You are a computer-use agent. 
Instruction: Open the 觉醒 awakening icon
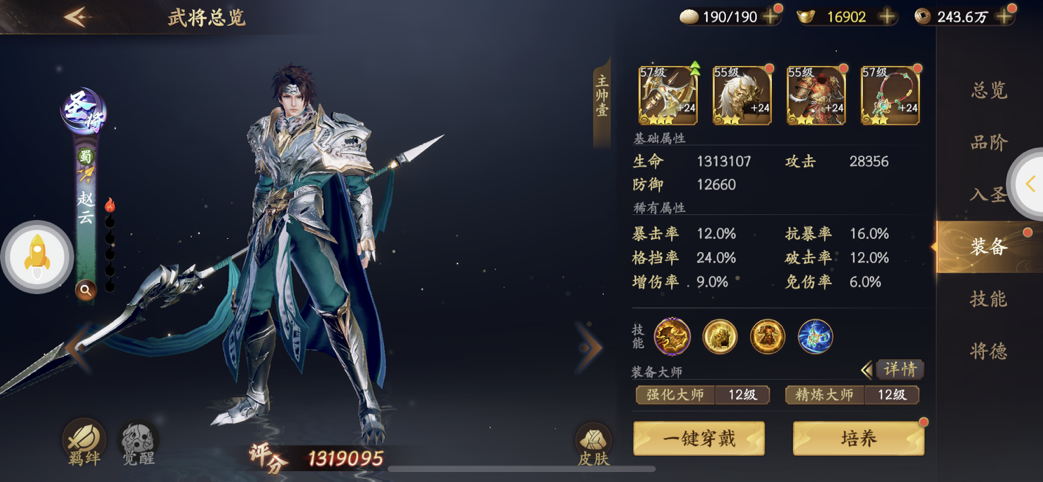pyautogui.click(x=138, y=441)
